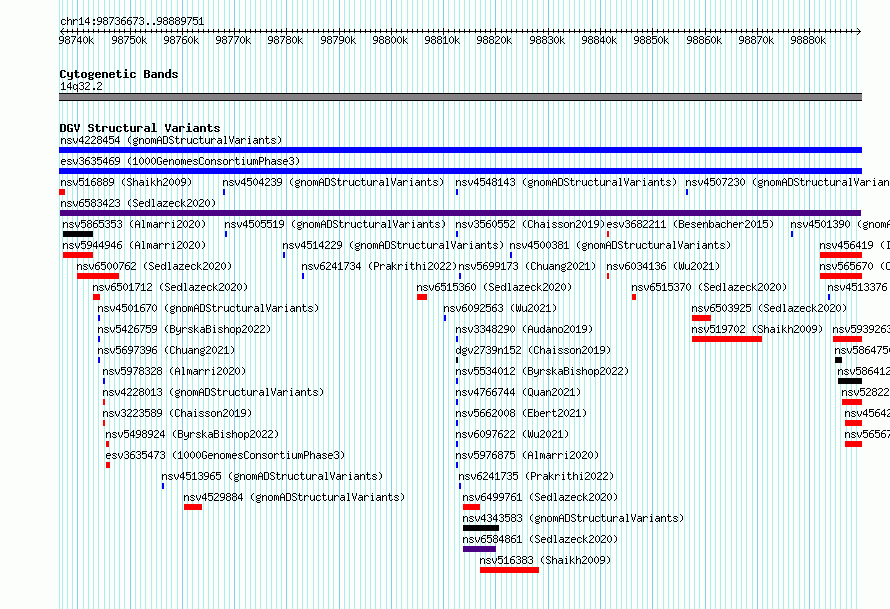Screen dimensions: 890x609
Task: Click the purple nsv6583423 variant bar
Action: coord(460,213)
